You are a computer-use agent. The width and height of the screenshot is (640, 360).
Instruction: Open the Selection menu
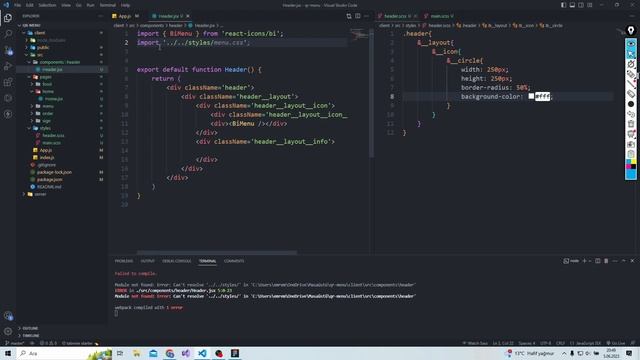click(47, 5)
